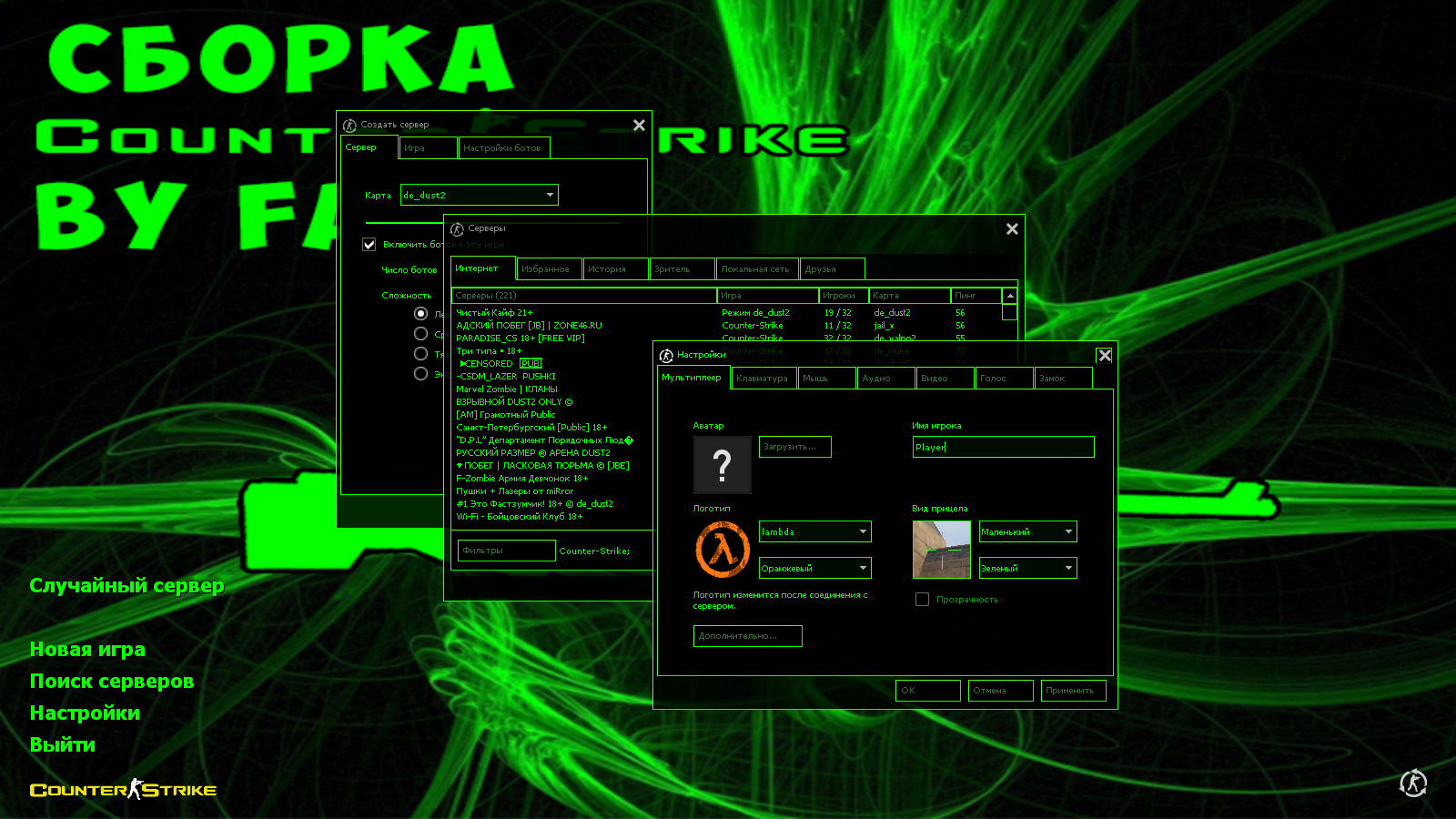The width and height of the screenshot is (1456, 819).
Task: Click the Имя игрока text field
Action: (1003, 447)
